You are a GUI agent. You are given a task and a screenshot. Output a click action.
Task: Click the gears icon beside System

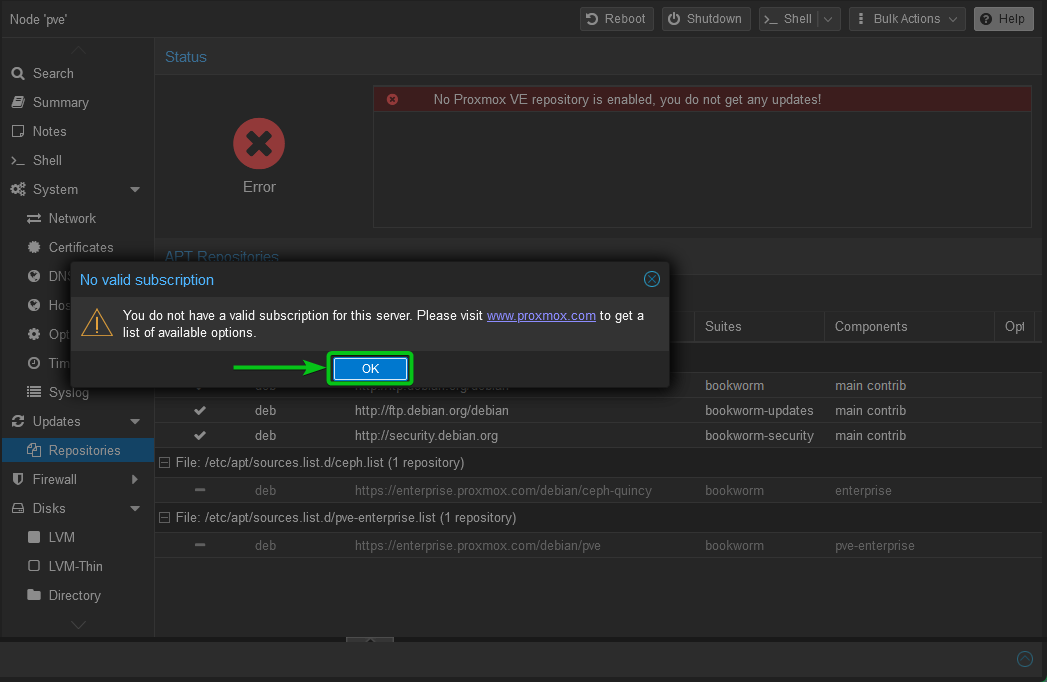click(x=18, y=190)
